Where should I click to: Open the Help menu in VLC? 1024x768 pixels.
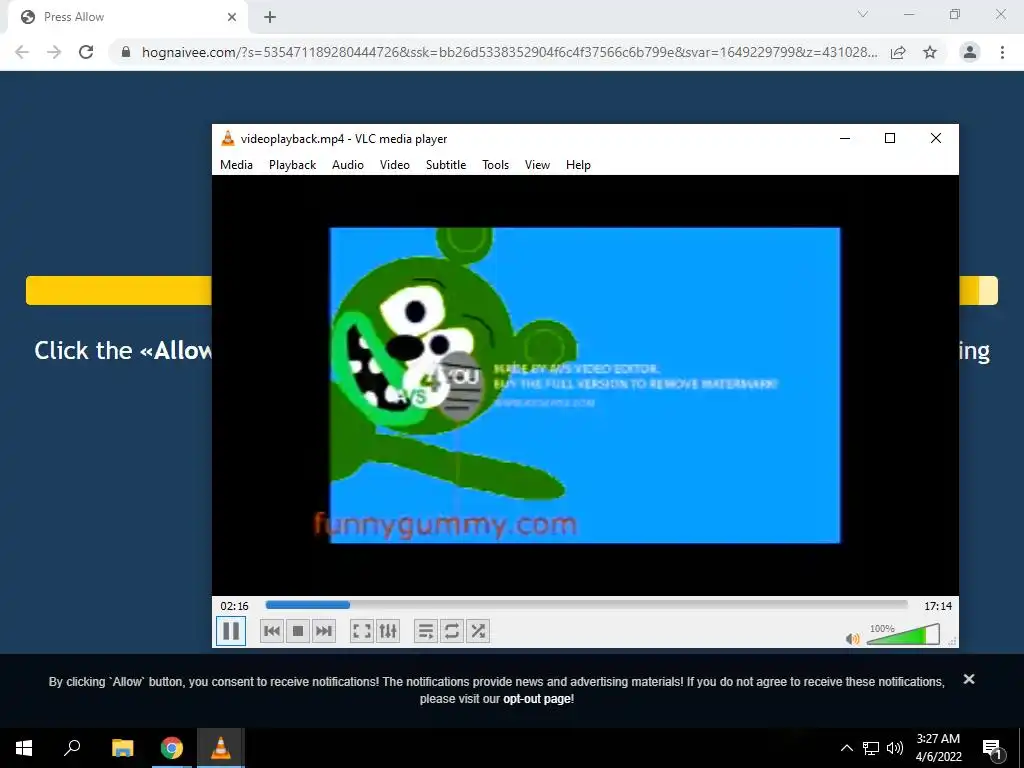(x=579, y=165)
